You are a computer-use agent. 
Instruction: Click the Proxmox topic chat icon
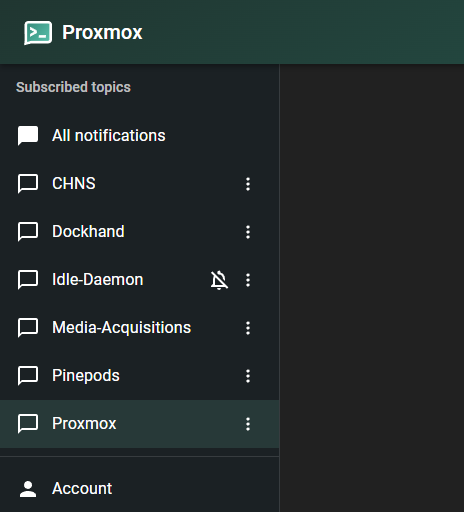click(28, 424)
